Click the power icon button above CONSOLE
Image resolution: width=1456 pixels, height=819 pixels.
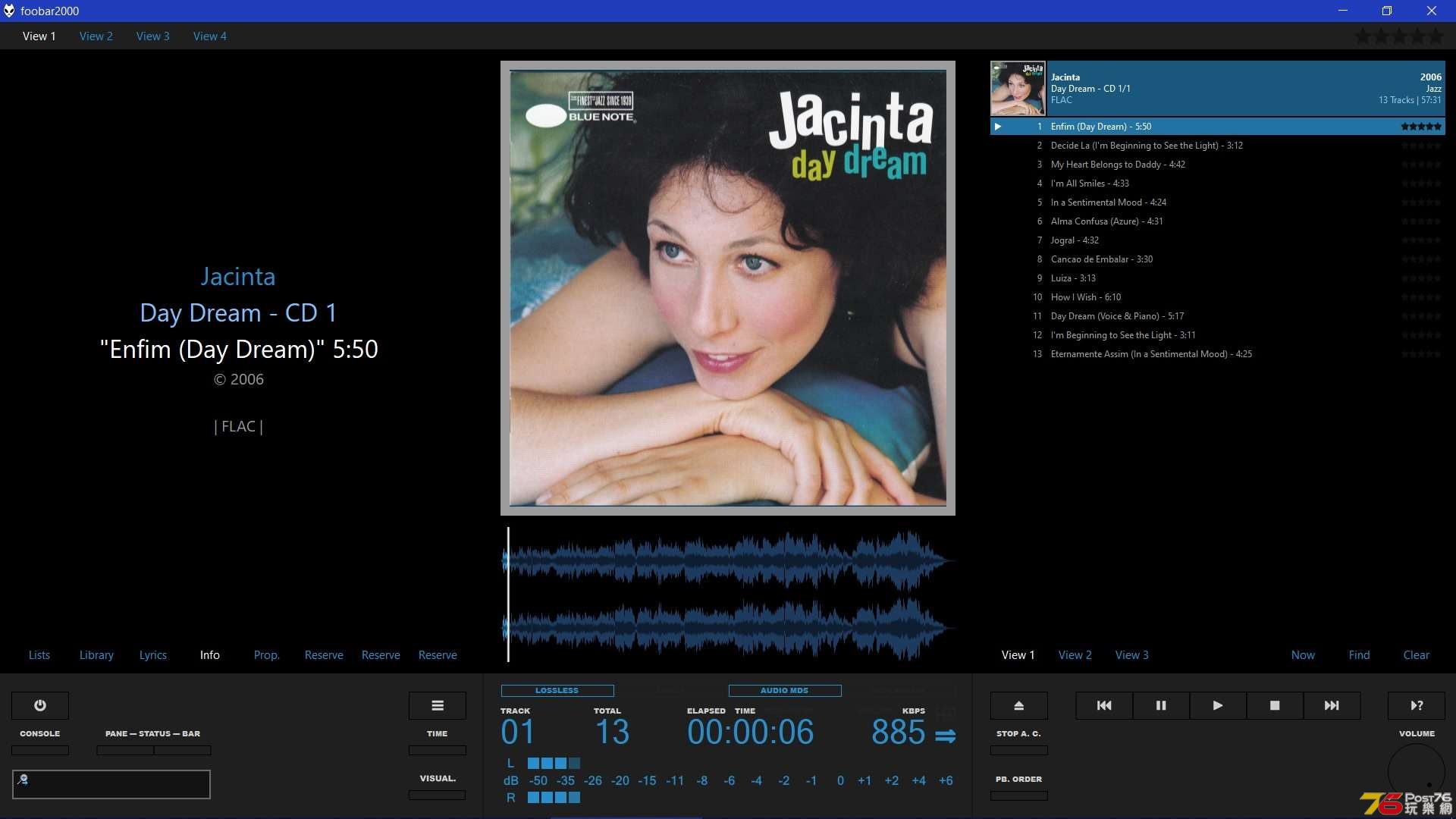[40, 705]
